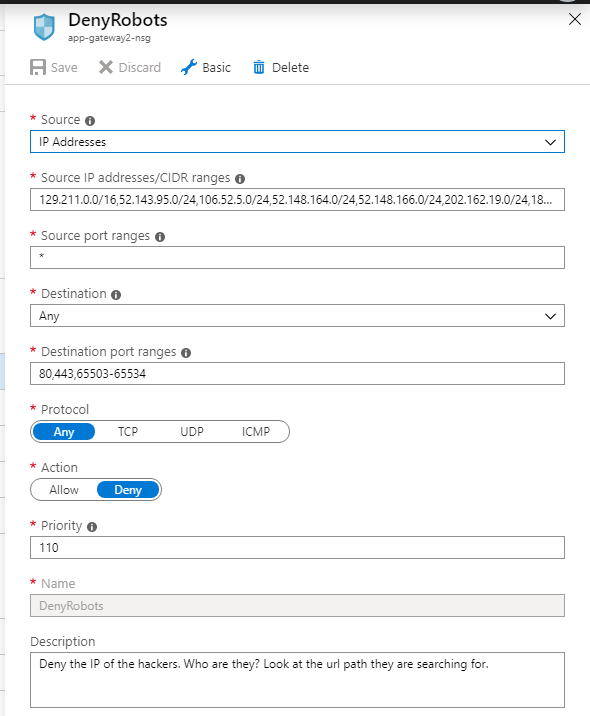Screen dimensions: 590x716
Task: Click info icon beside Source IP addresses/CIDR ranges
Action: point(240,179)
